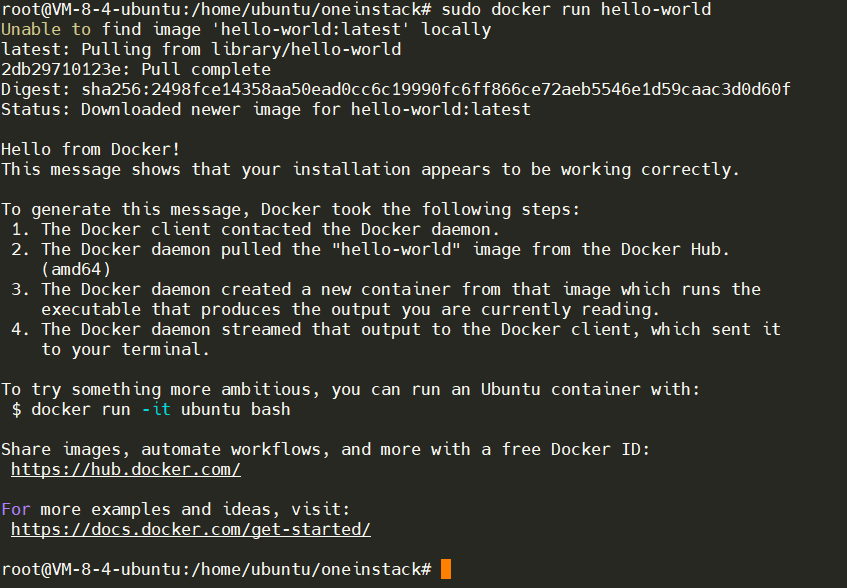Open the docs.docker.com get-started link
Image resolution: width=847 pixels, height=588 pixels.
pyautogui.click(x=191, y=529)
